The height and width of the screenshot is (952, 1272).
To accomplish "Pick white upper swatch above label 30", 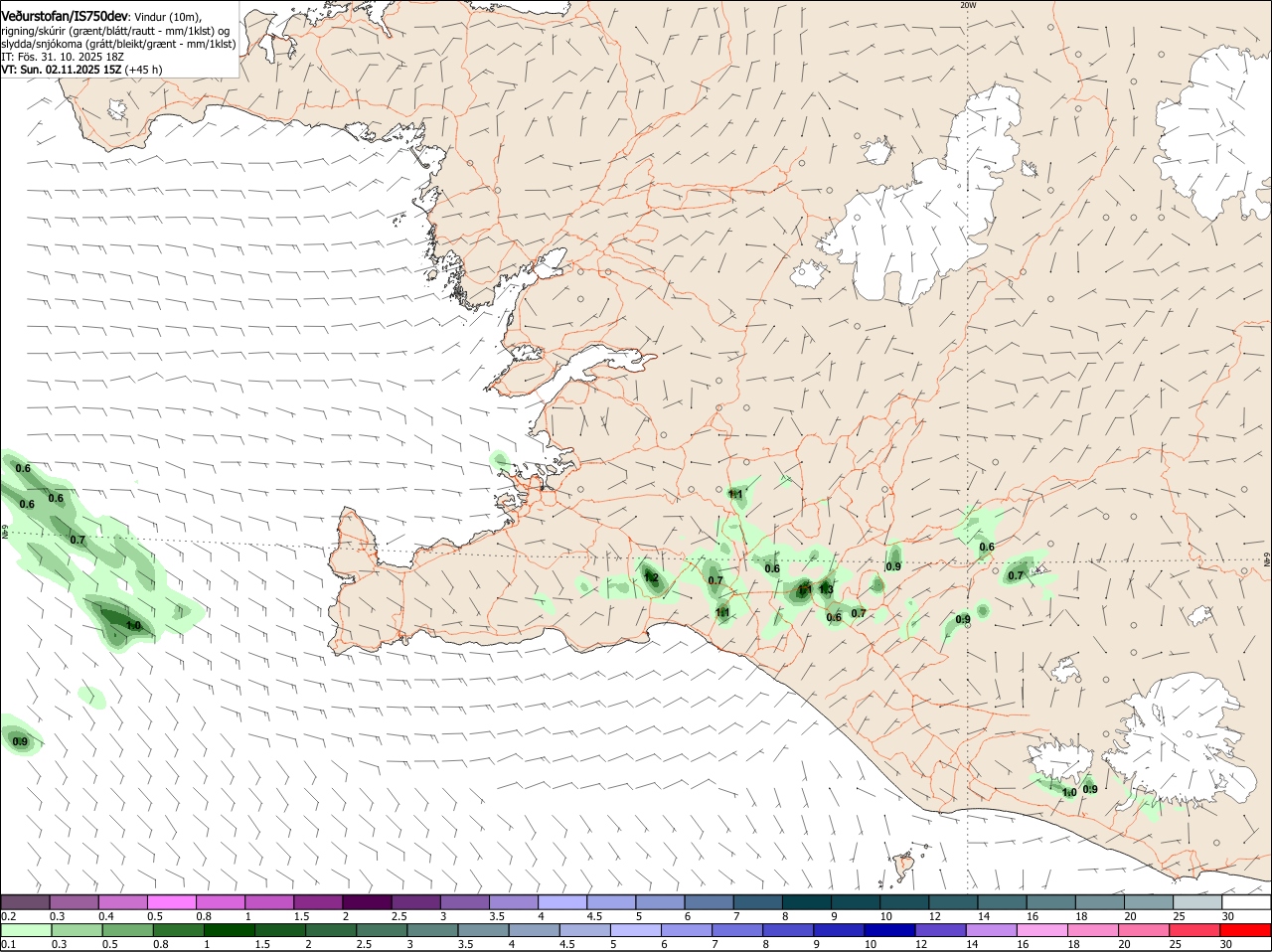I will click(x=1245, y=901).
